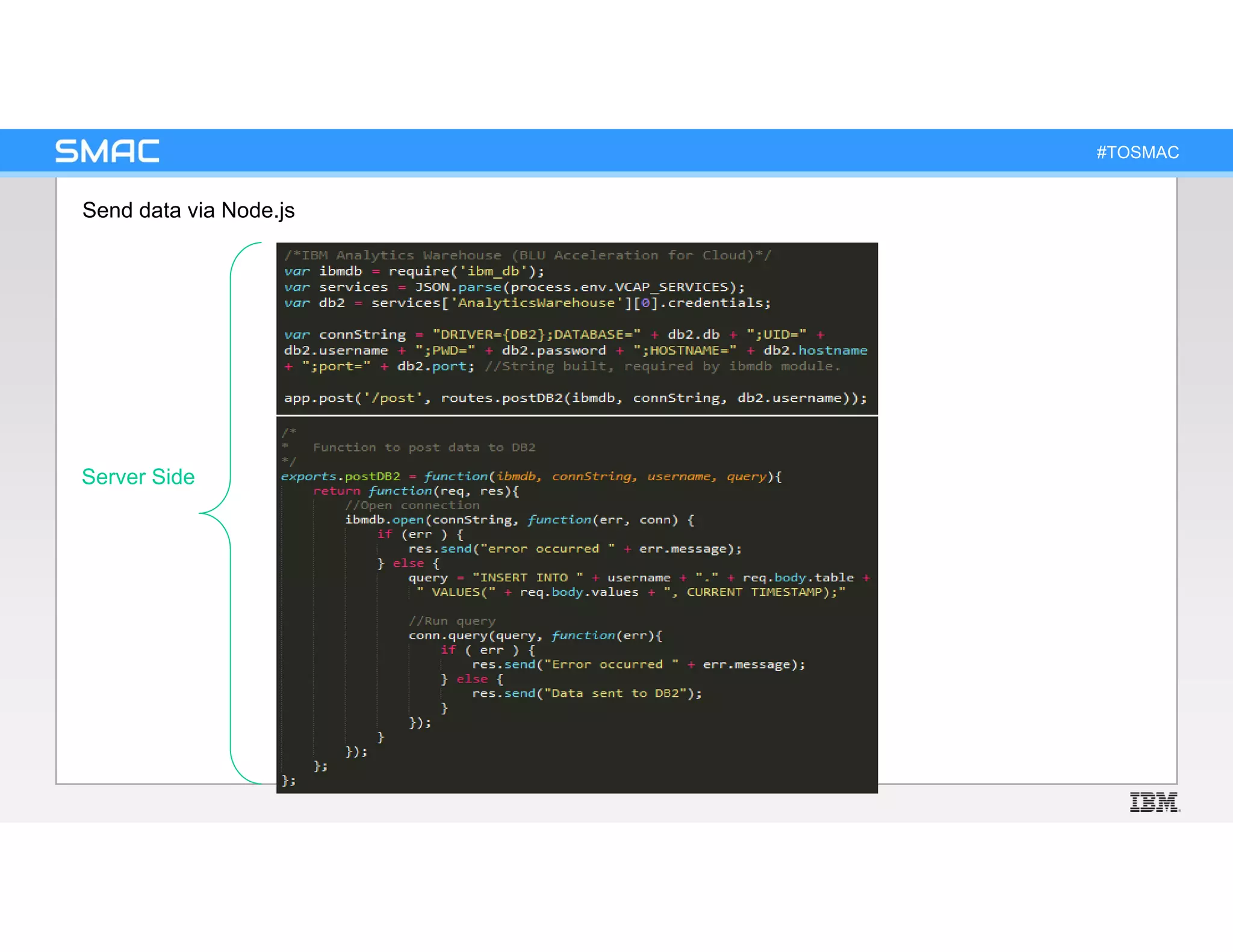Click the 'var db2 = services' line
Viewport: 1233px width, 952px height.
[x=527, y=303]
